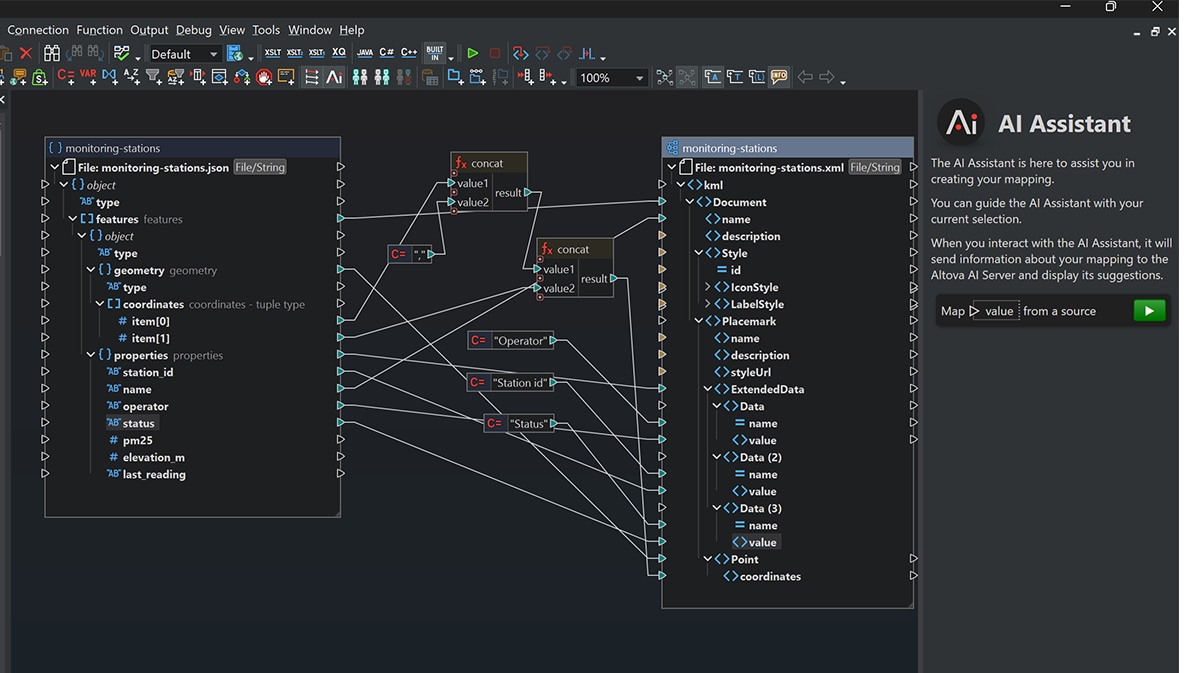Open the Connection menu

coord(37,30)
